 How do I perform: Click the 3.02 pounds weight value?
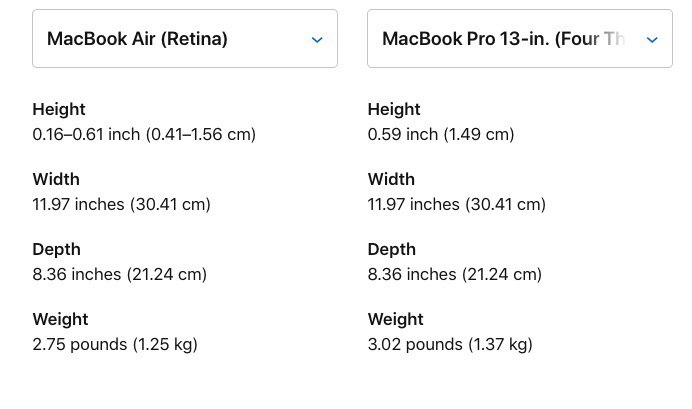click(x=450, y=345)
